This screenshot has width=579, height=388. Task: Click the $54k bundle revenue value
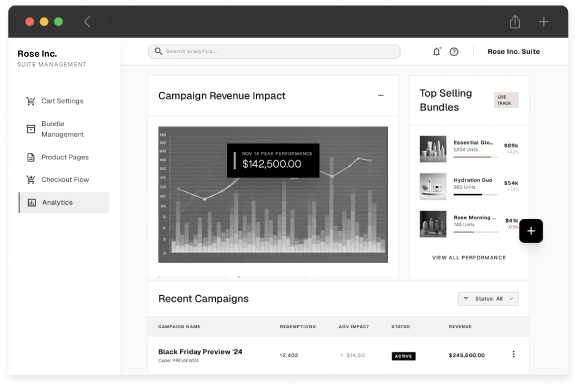[511, 183]
